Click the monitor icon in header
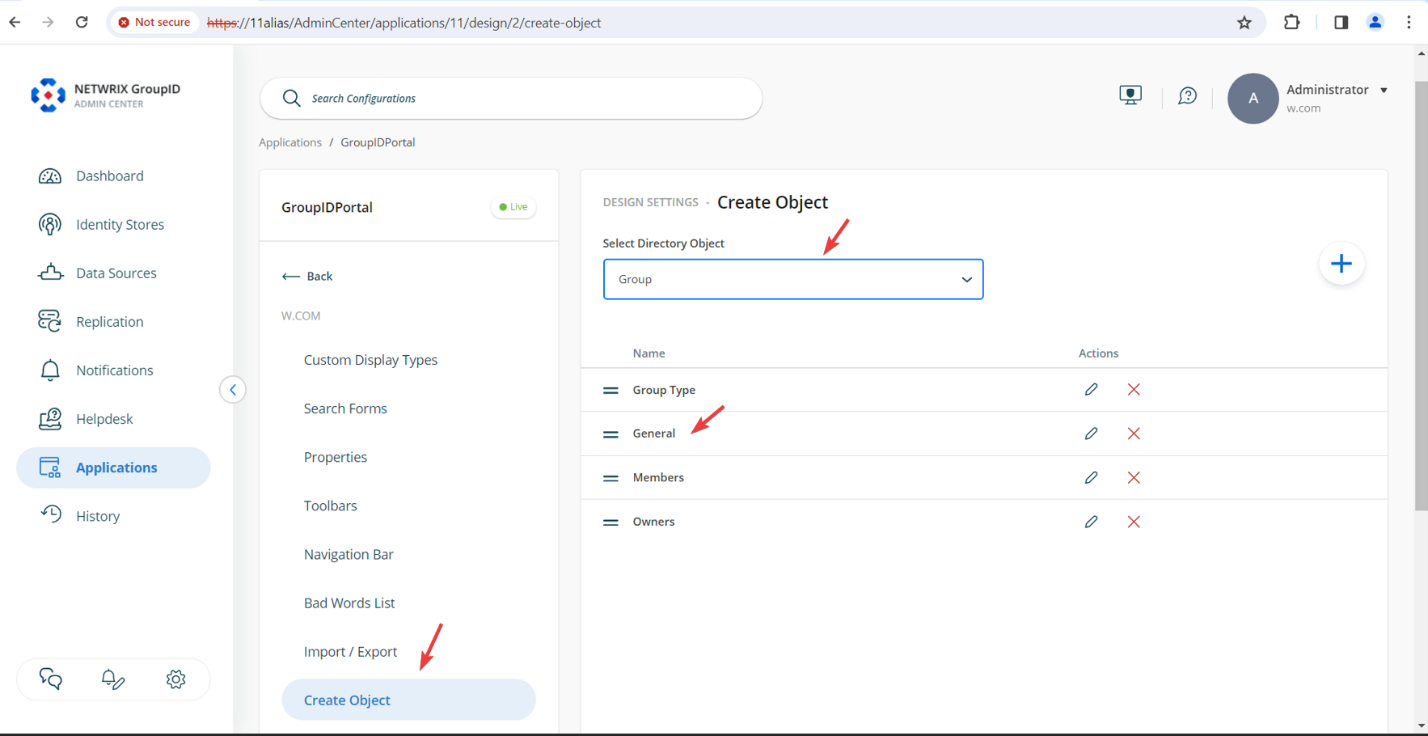 pyautogui.click(x=1130, y=95)
